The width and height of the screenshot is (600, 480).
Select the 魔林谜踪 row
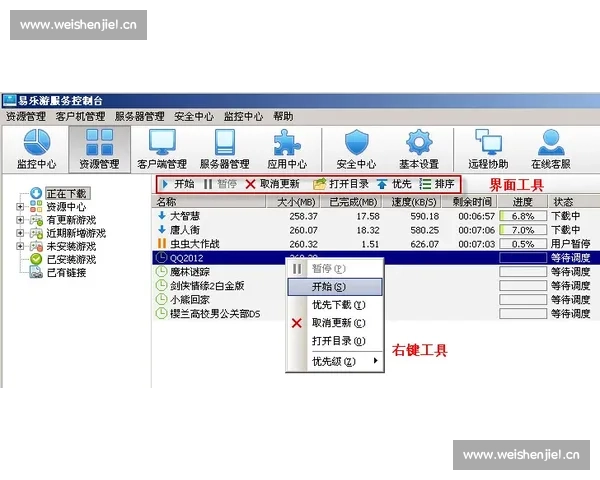pyautogui.click(x=376, y=272)
